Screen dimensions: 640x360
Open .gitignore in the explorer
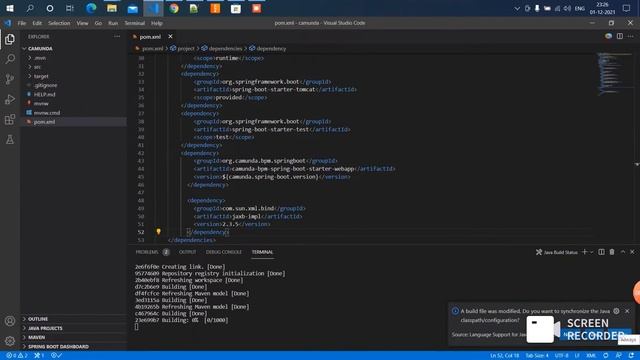tap(46, 85)
